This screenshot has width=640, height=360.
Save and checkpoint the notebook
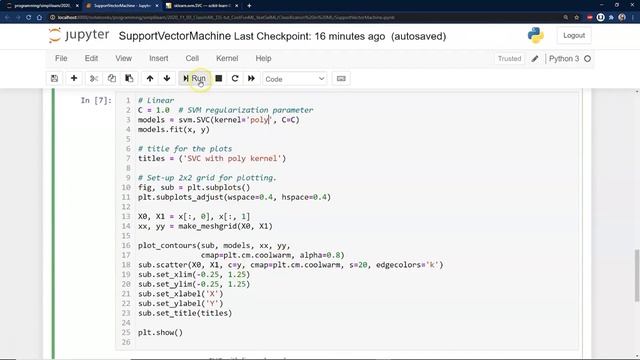point(54,78)
